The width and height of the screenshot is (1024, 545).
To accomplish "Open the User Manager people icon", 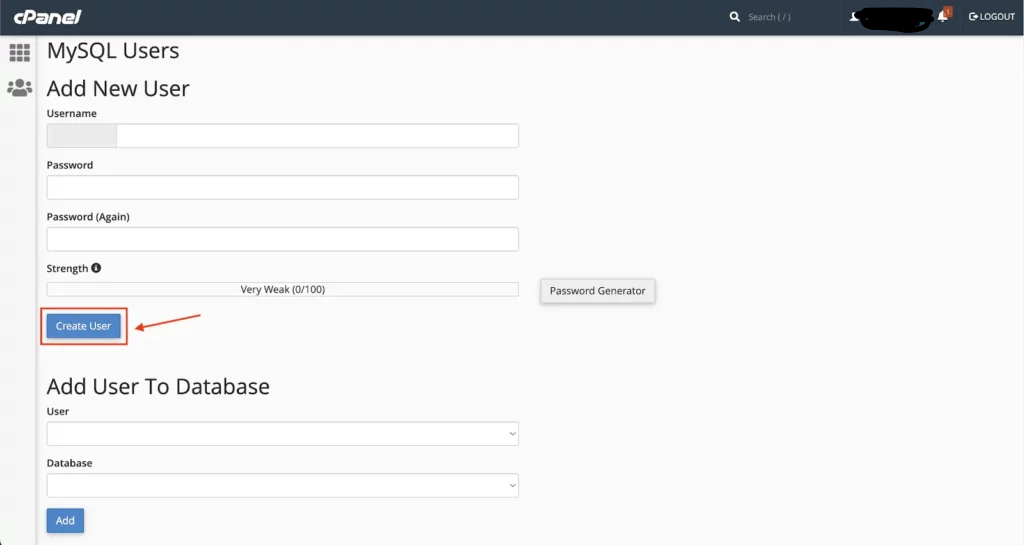I will [20, 87].
